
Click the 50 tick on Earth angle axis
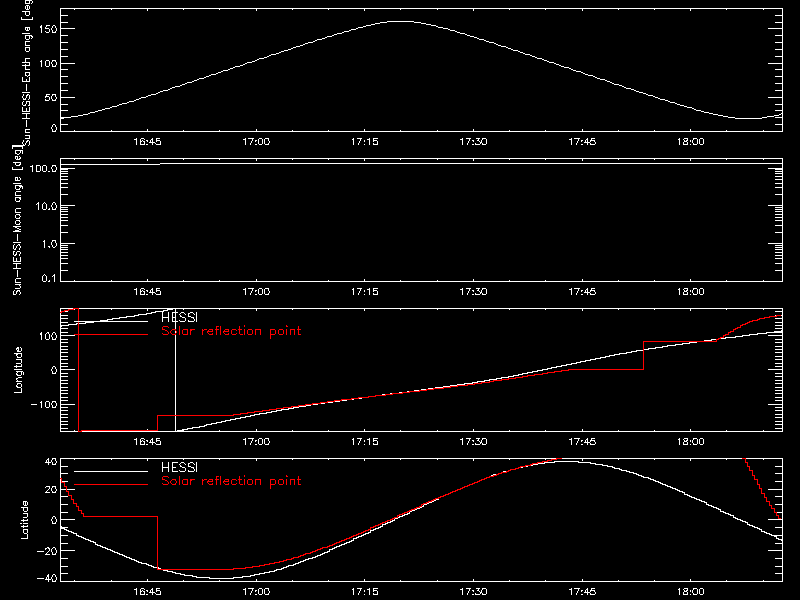tap(52, 97)
